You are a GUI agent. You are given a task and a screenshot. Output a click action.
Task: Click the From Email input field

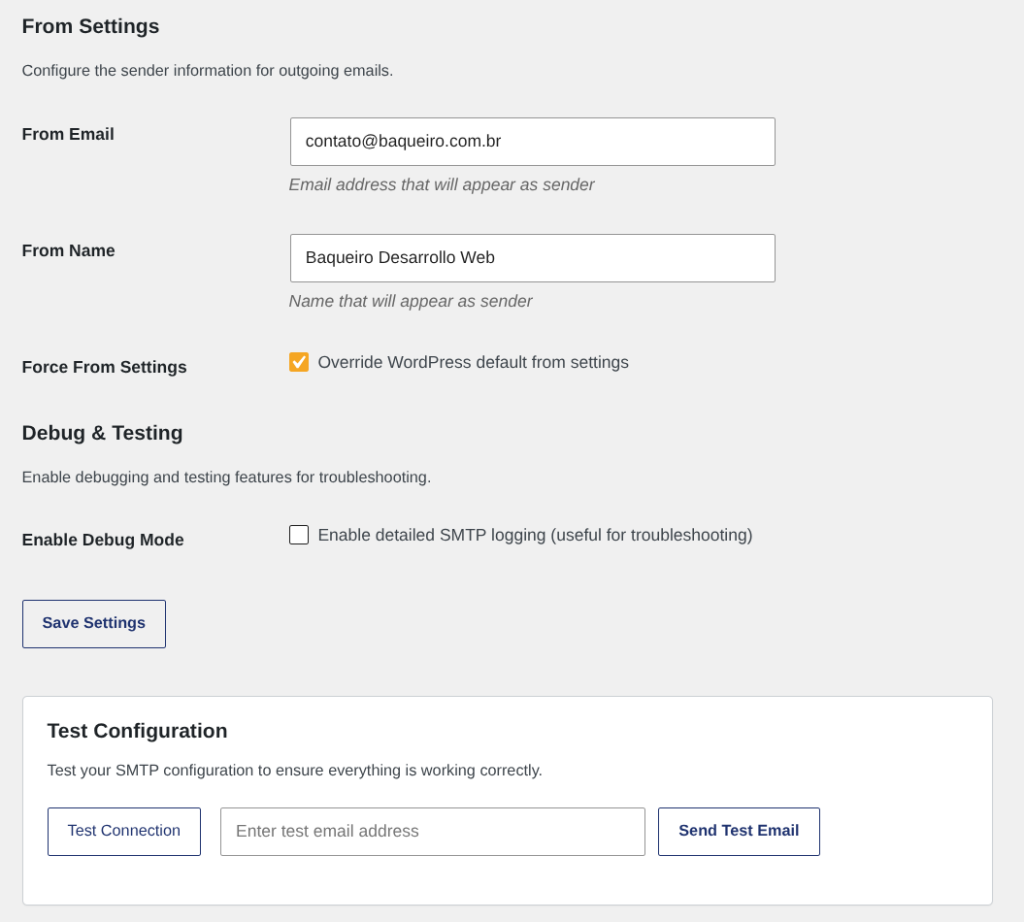click(532, 142)
